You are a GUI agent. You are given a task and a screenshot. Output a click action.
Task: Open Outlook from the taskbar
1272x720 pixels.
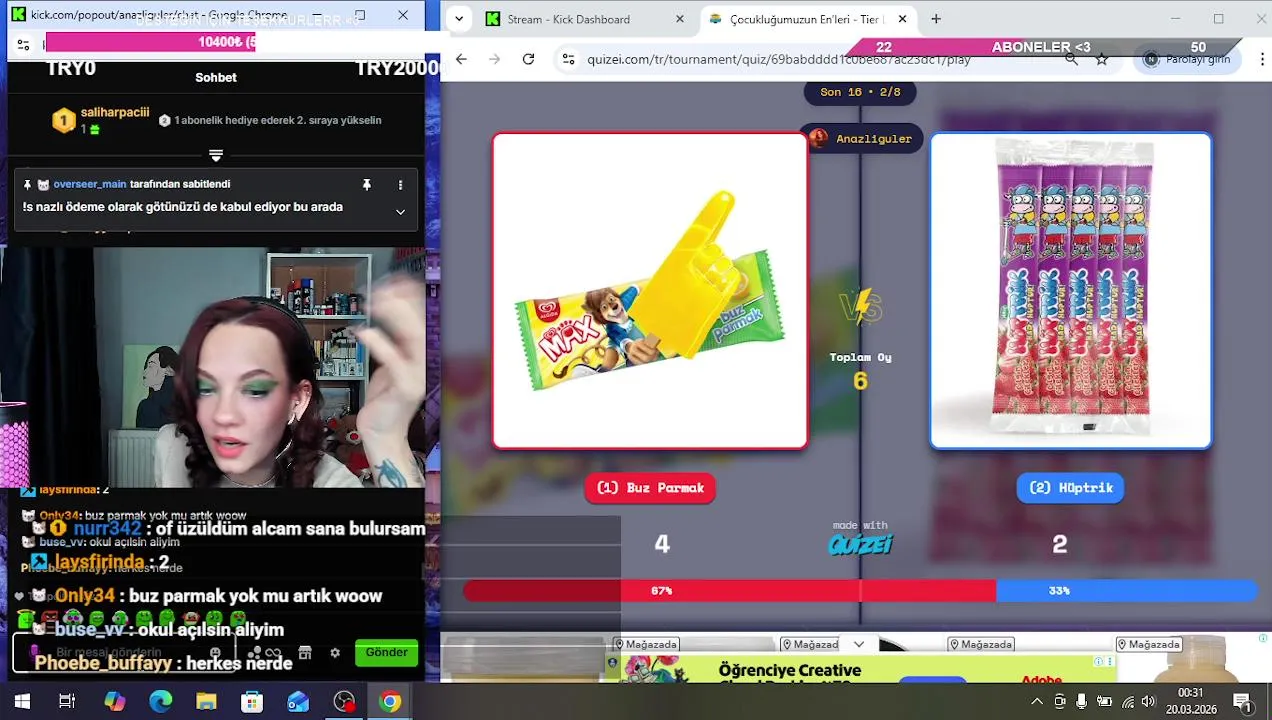298,702
